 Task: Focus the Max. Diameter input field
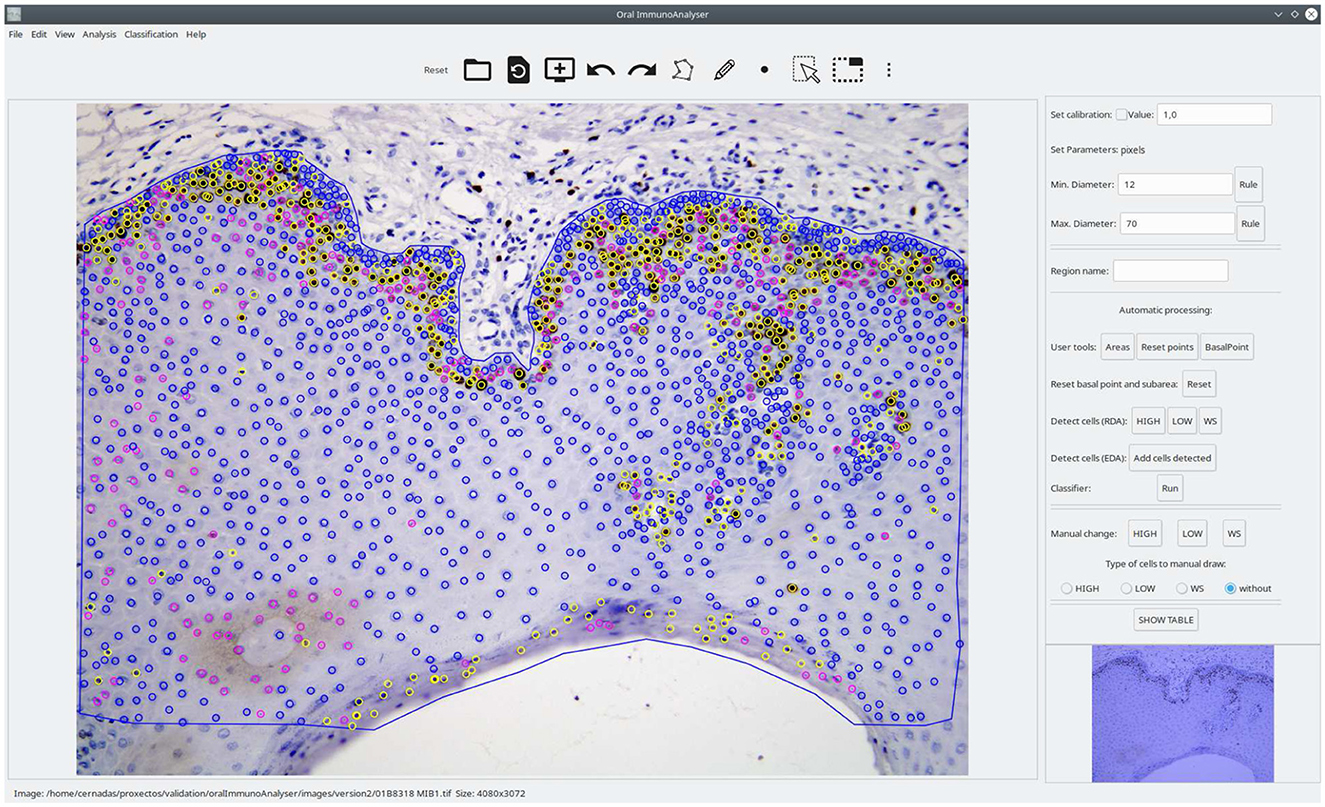pyautogui.click(x=1176, y=224)
